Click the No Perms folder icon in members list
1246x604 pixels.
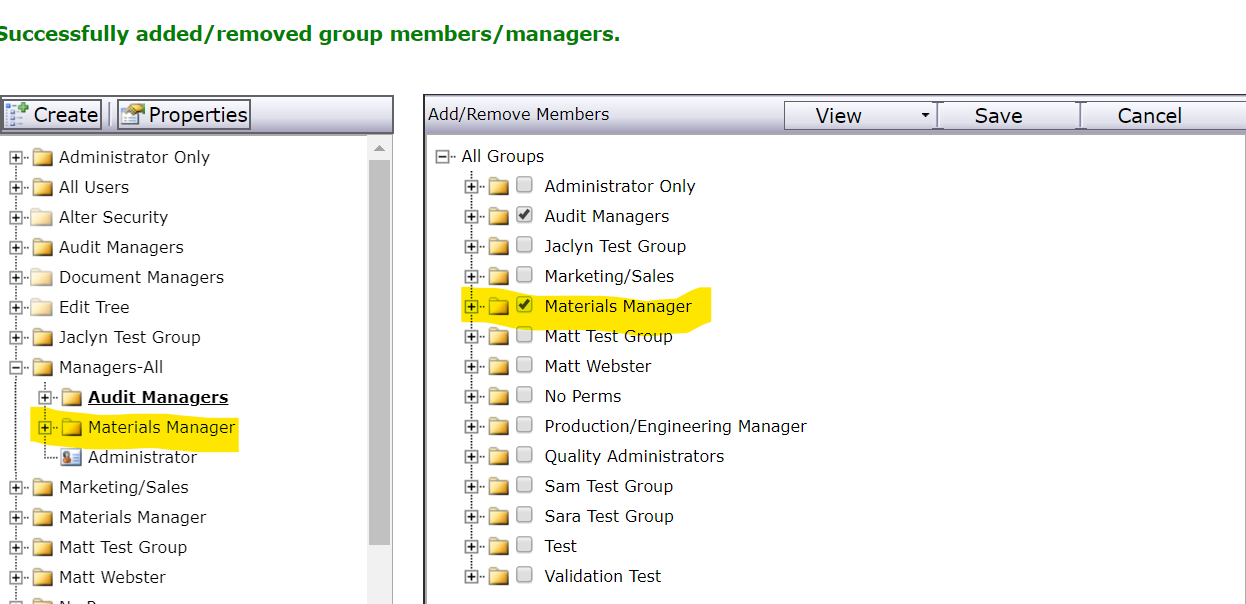(x=499, y=396)
